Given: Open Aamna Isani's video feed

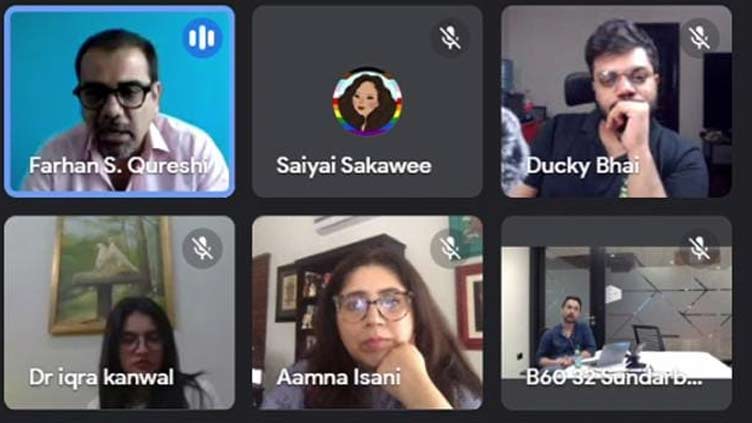Looking at the screenshot, I should pos(367,312).
